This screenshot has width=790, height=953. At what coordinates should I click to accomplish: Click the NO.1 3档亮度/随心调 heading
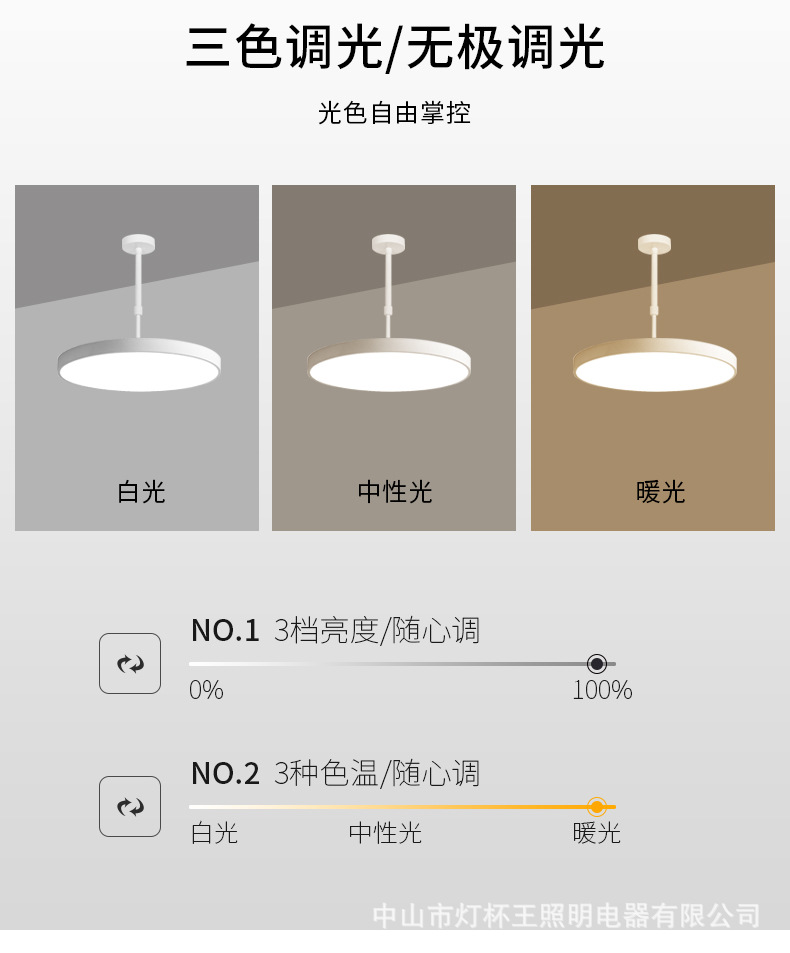click(x=335, y=630)
